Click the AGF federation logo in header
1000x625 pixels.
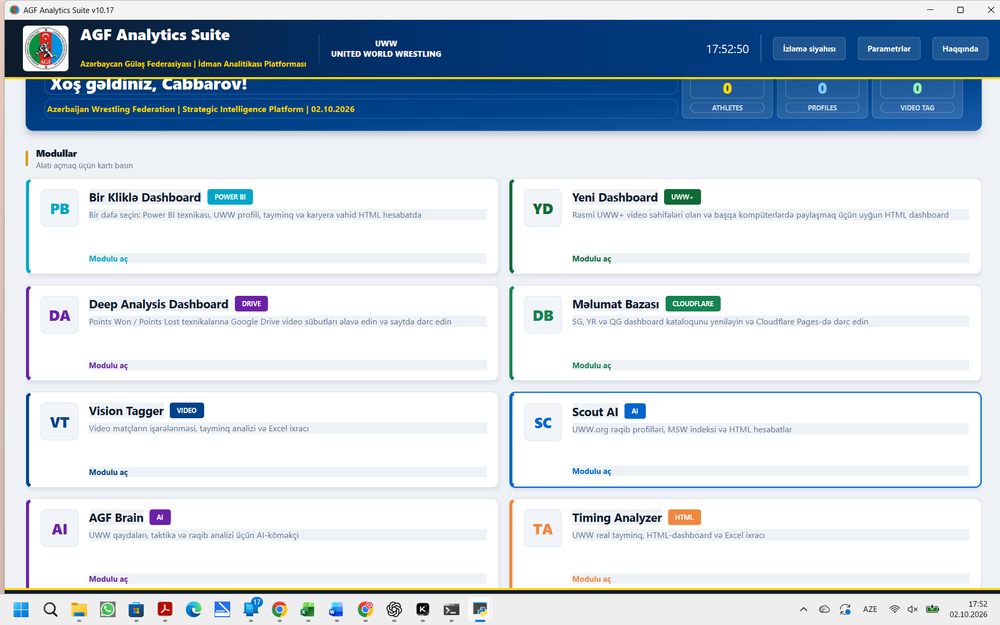(x=46, y=48)
